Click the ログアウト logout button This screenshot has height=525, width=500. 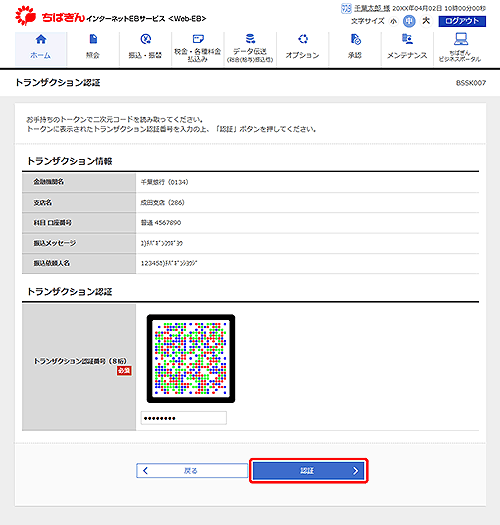[462, 21]
